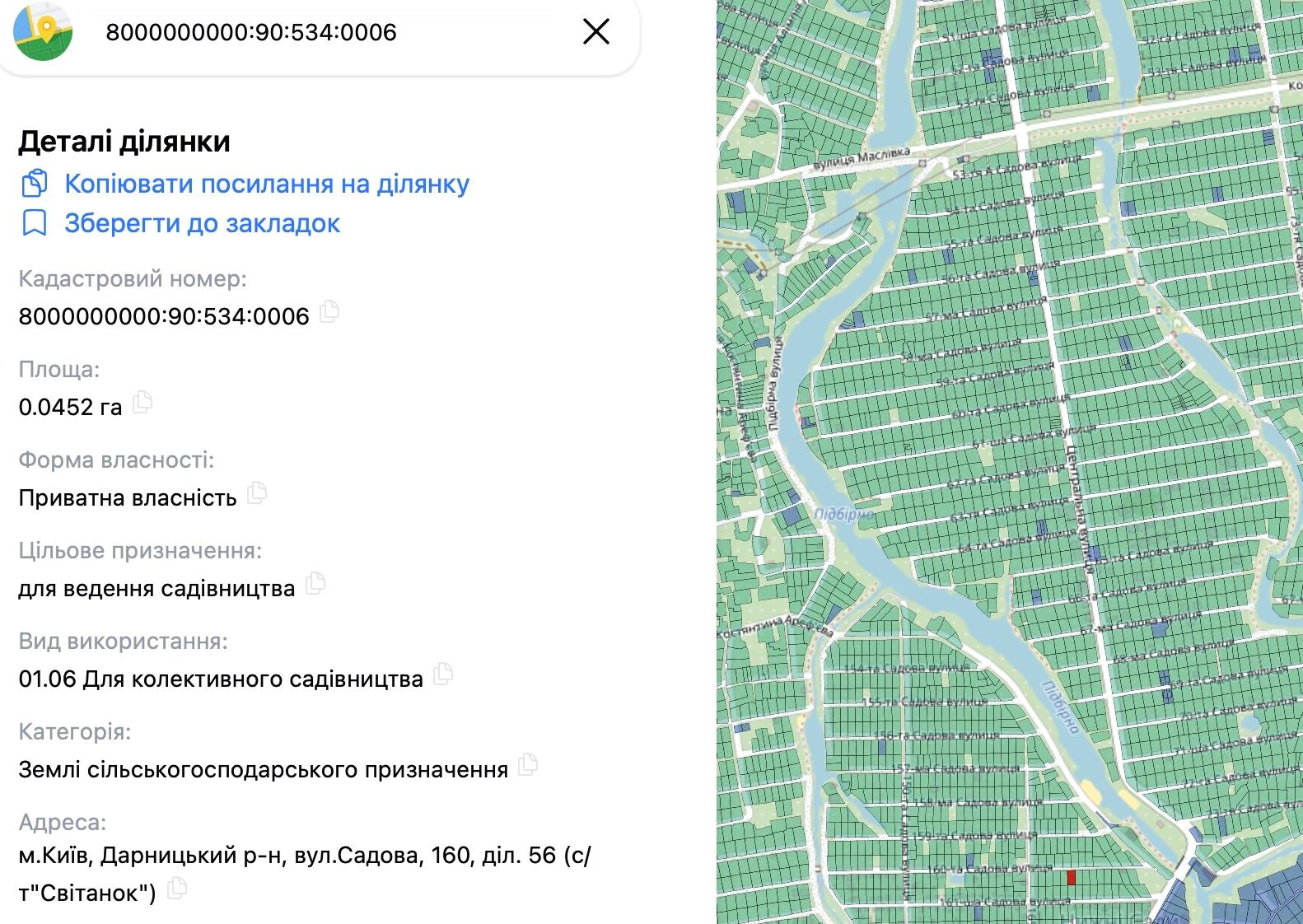The width and height of the screenshot is (1303, 924).
Task: Select the red highlighted parcel on map
Action: tap(1072, 878)
